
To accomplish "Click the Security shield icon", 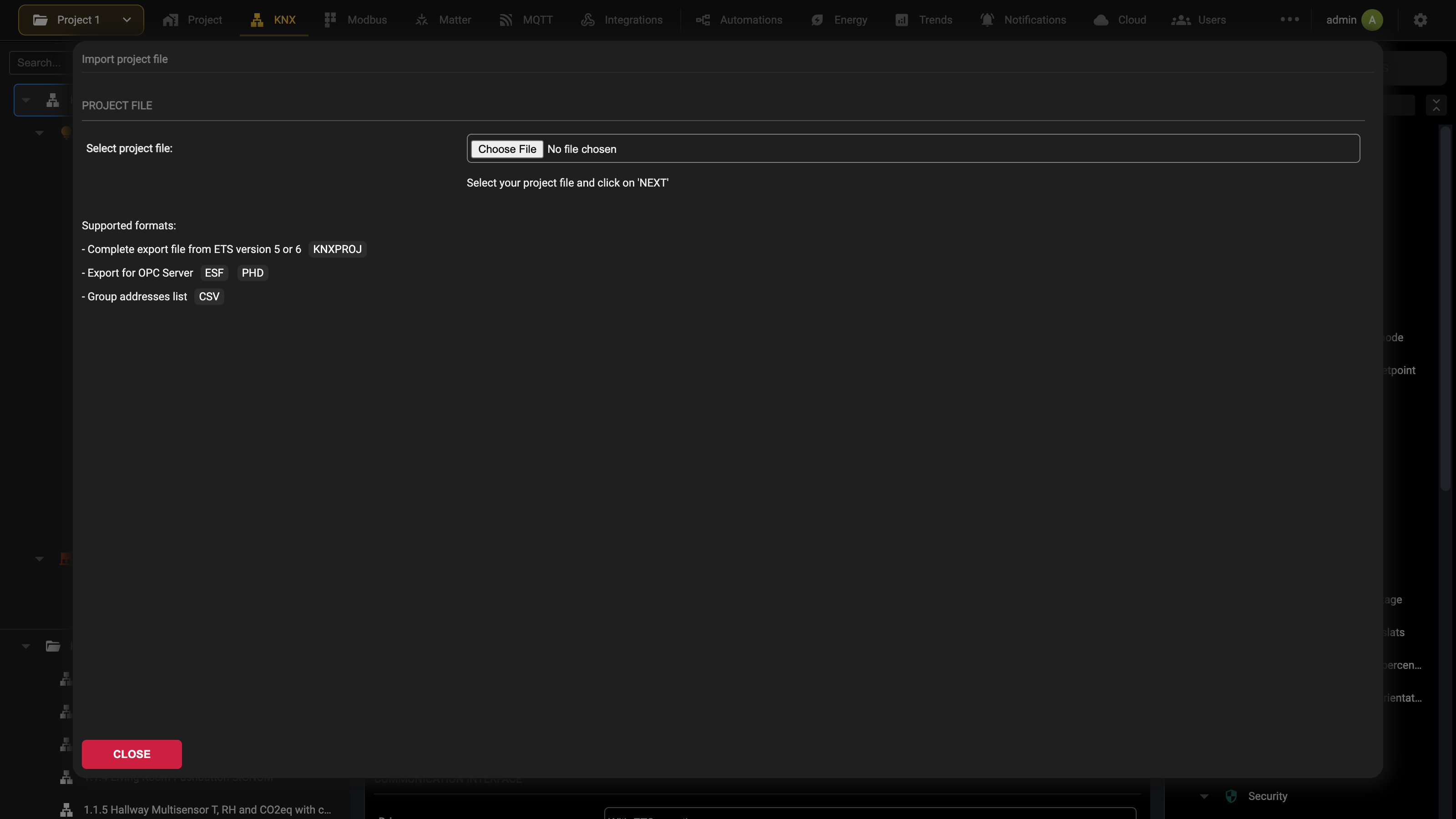I will [x=1231, y=796].
